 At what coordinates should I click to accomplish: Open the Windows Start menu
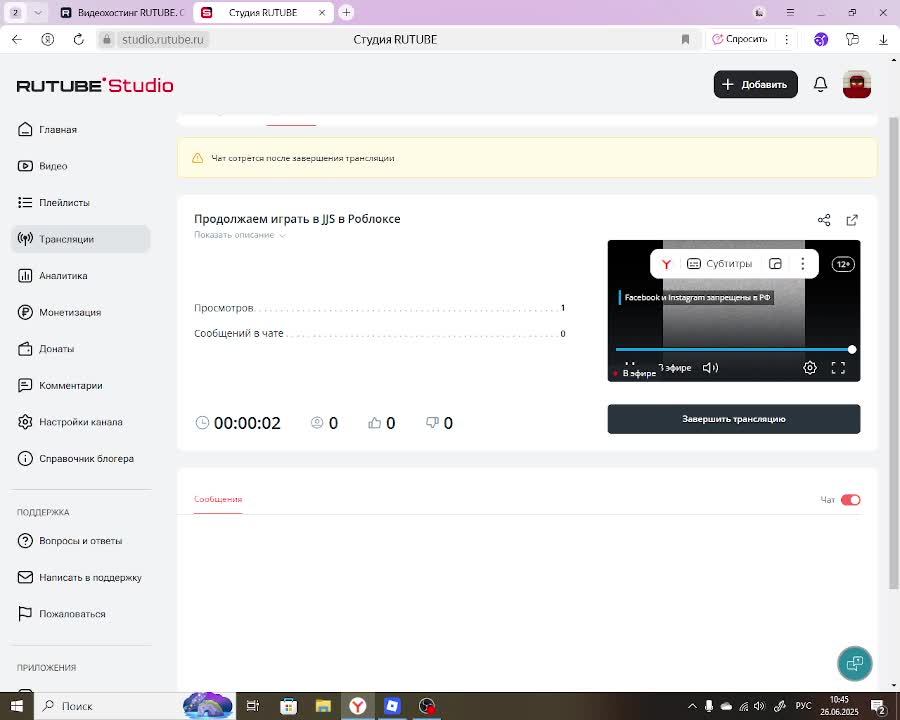pyautogui.click(x=17, y=706)
